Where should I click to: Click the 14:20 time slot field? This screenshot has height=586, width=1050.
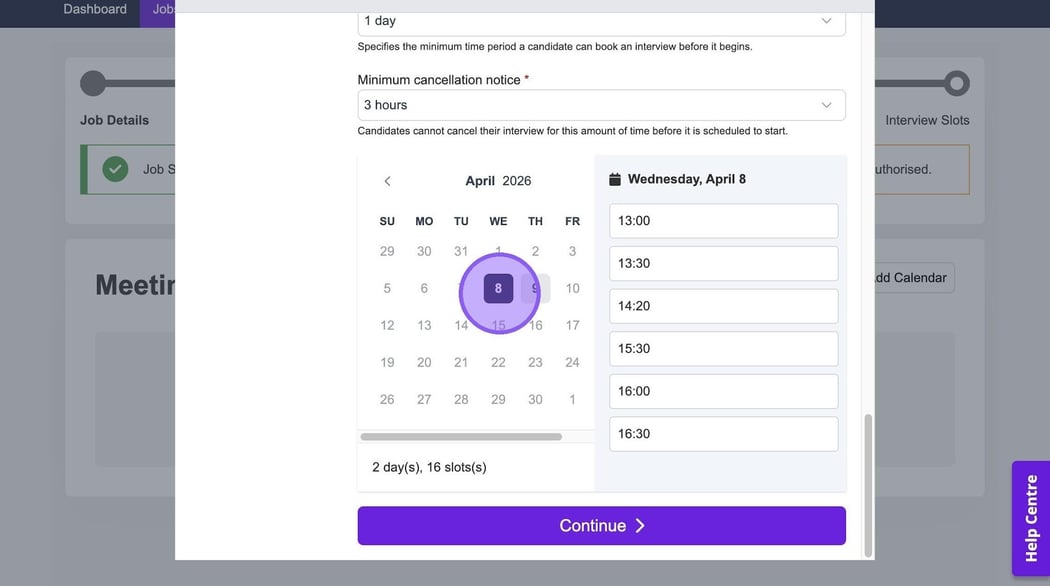723,306
